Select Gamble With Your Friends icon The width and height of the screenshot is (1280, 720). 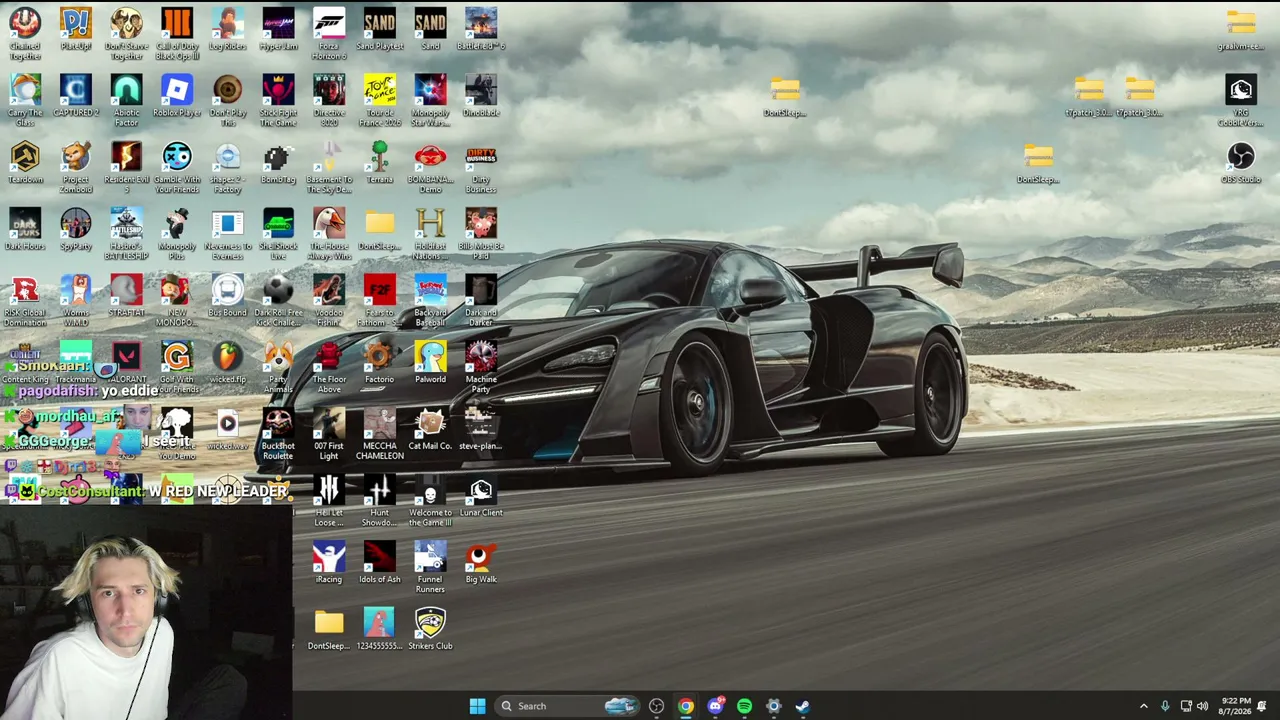(177, 166)
